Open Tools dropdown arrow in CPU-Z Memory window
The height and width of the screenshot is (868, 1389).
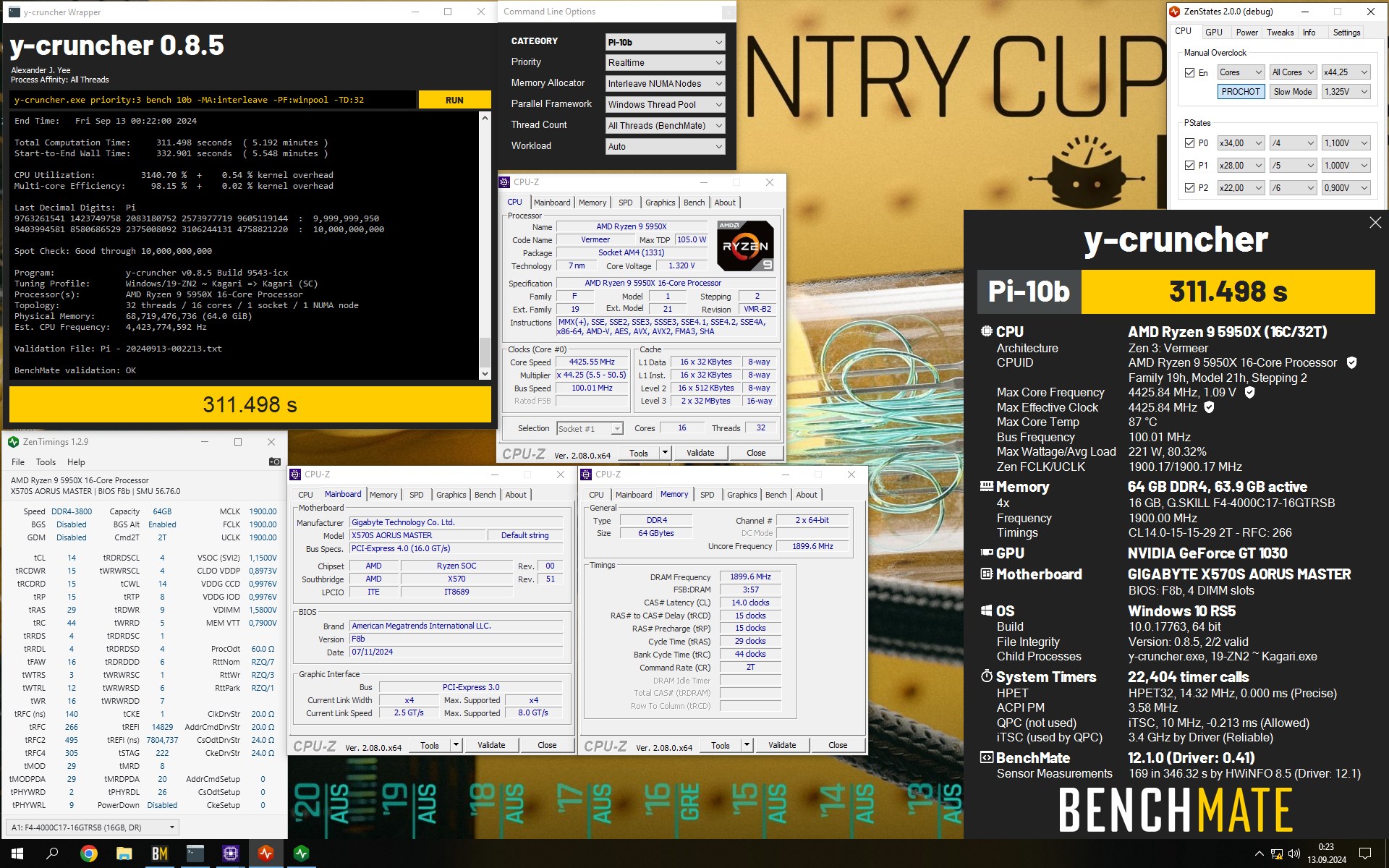click(747, 745)
